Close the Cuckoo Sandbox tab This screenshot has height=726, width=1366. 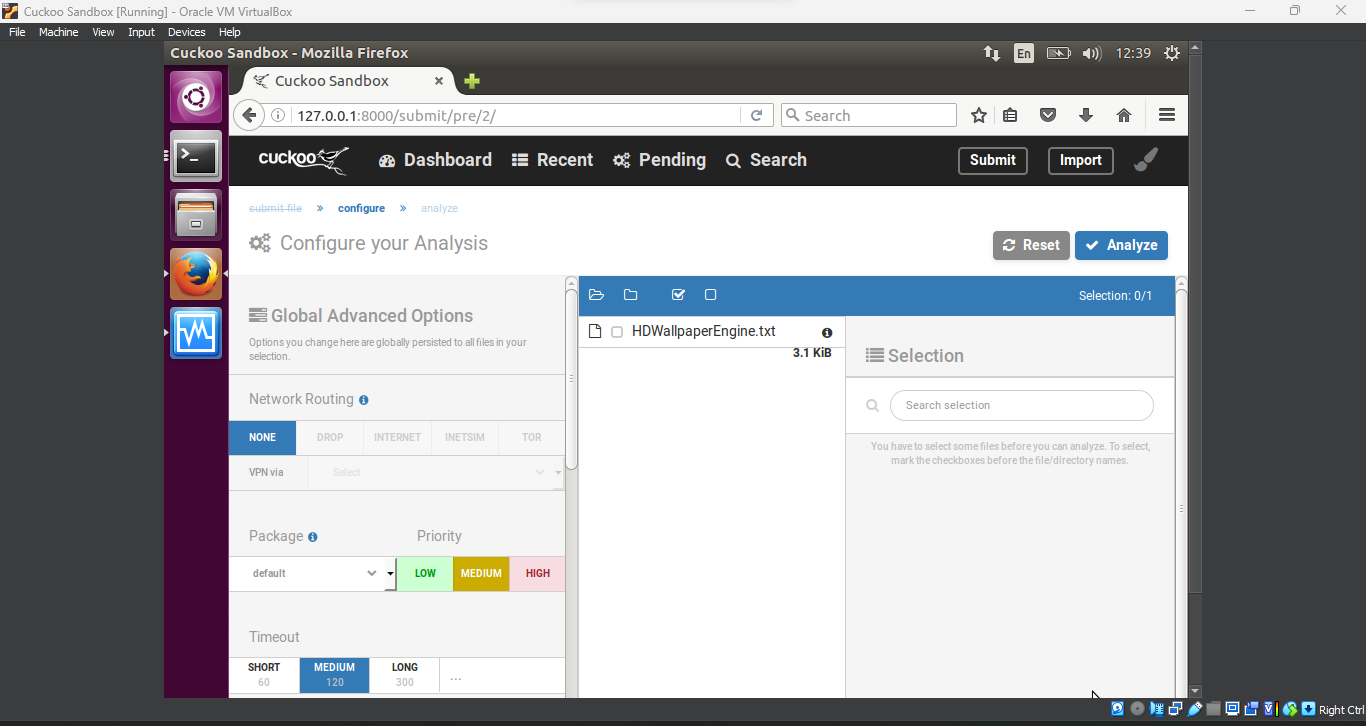tap(438, 81)
